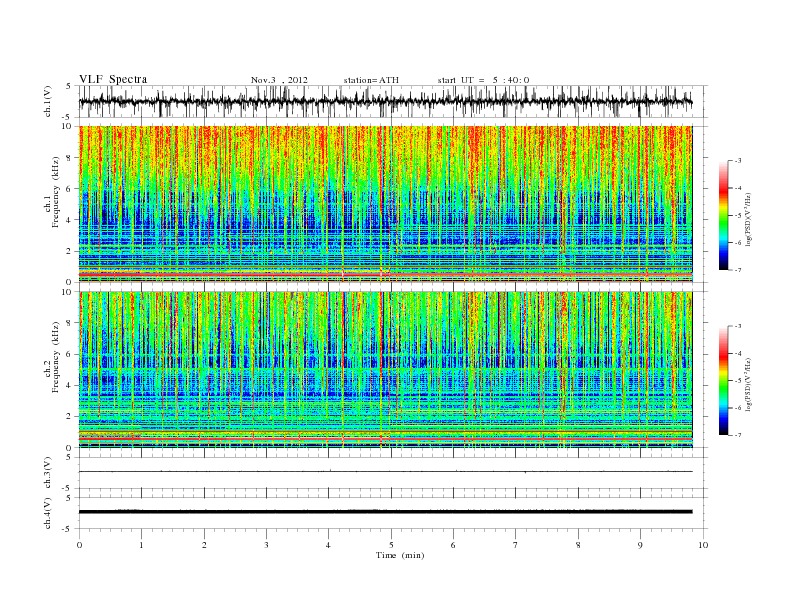Select the start UT time header text
This screenshot has height=612, width=792.
pos(483,80)
